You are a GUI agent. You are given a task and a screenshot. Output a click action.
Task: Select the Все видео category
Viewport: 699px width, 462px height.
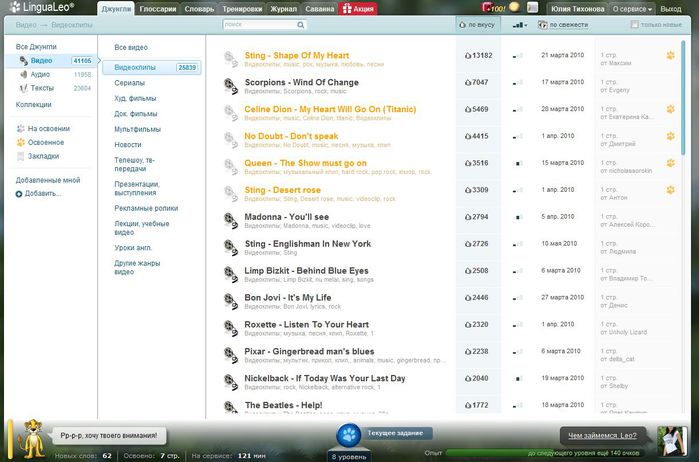coord(131,47)
